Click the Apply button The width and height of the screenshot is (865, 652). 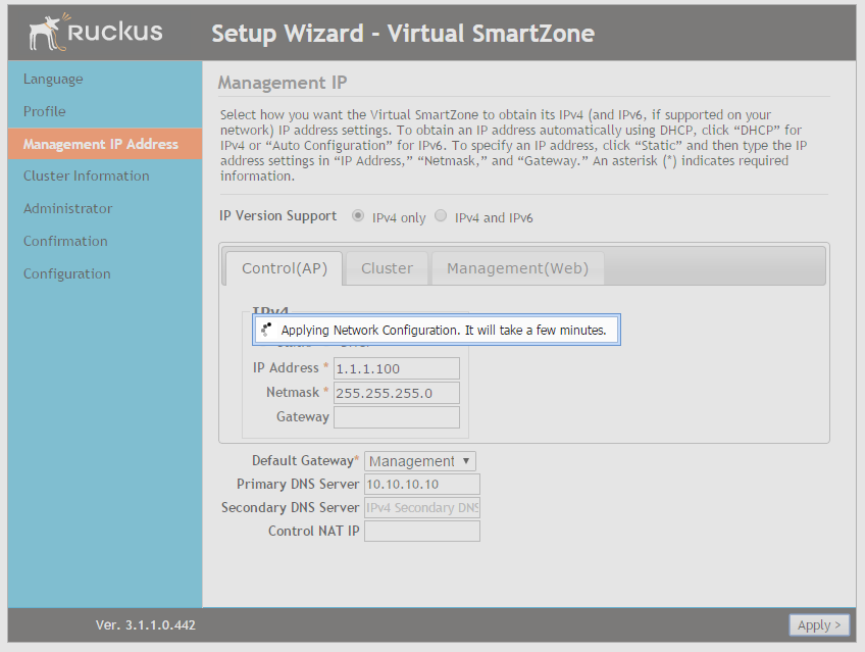coord(819,625)
